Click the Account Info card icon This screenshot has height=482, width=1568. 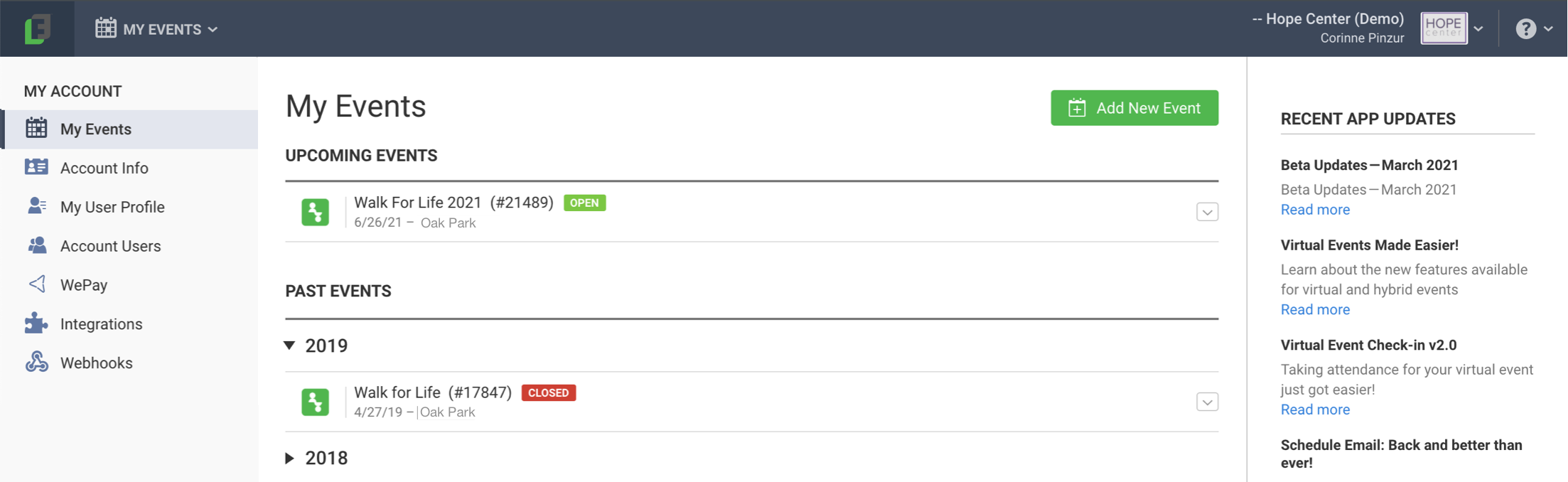(x=36, y=167)
